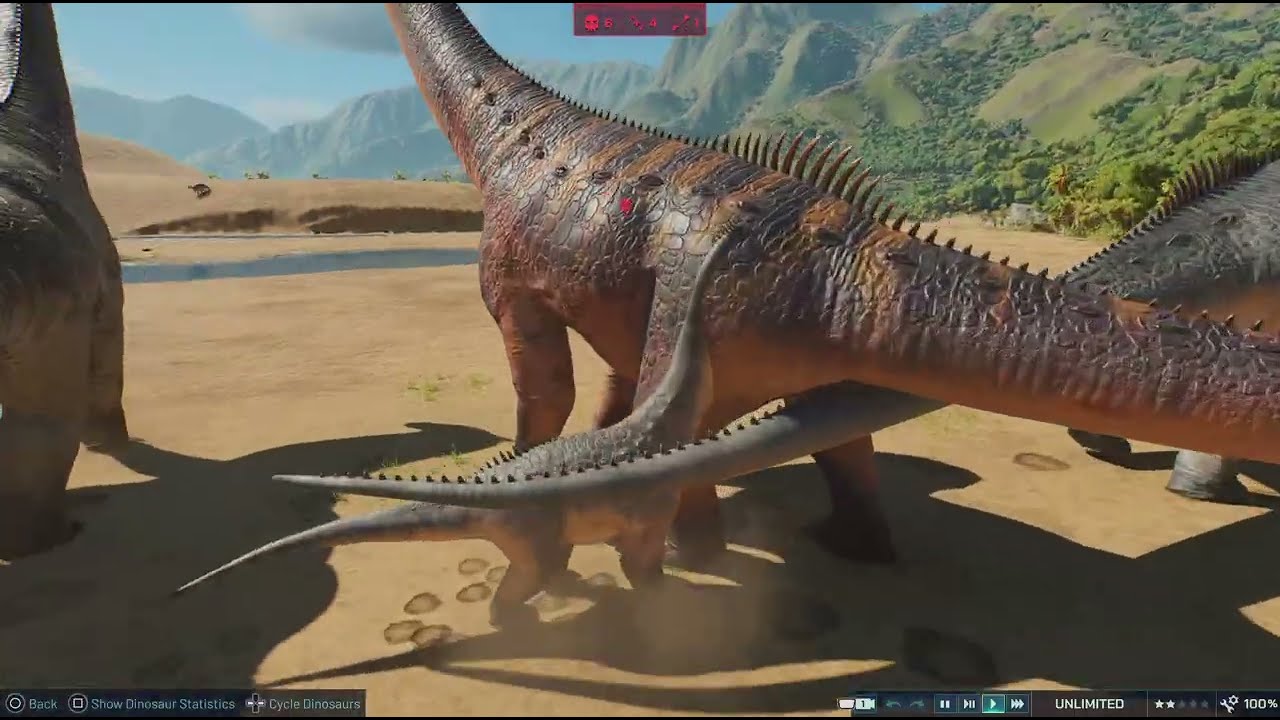Click the red bone alert icon
This screenshot has height=720, width=1280.
[x=681, y=22]
